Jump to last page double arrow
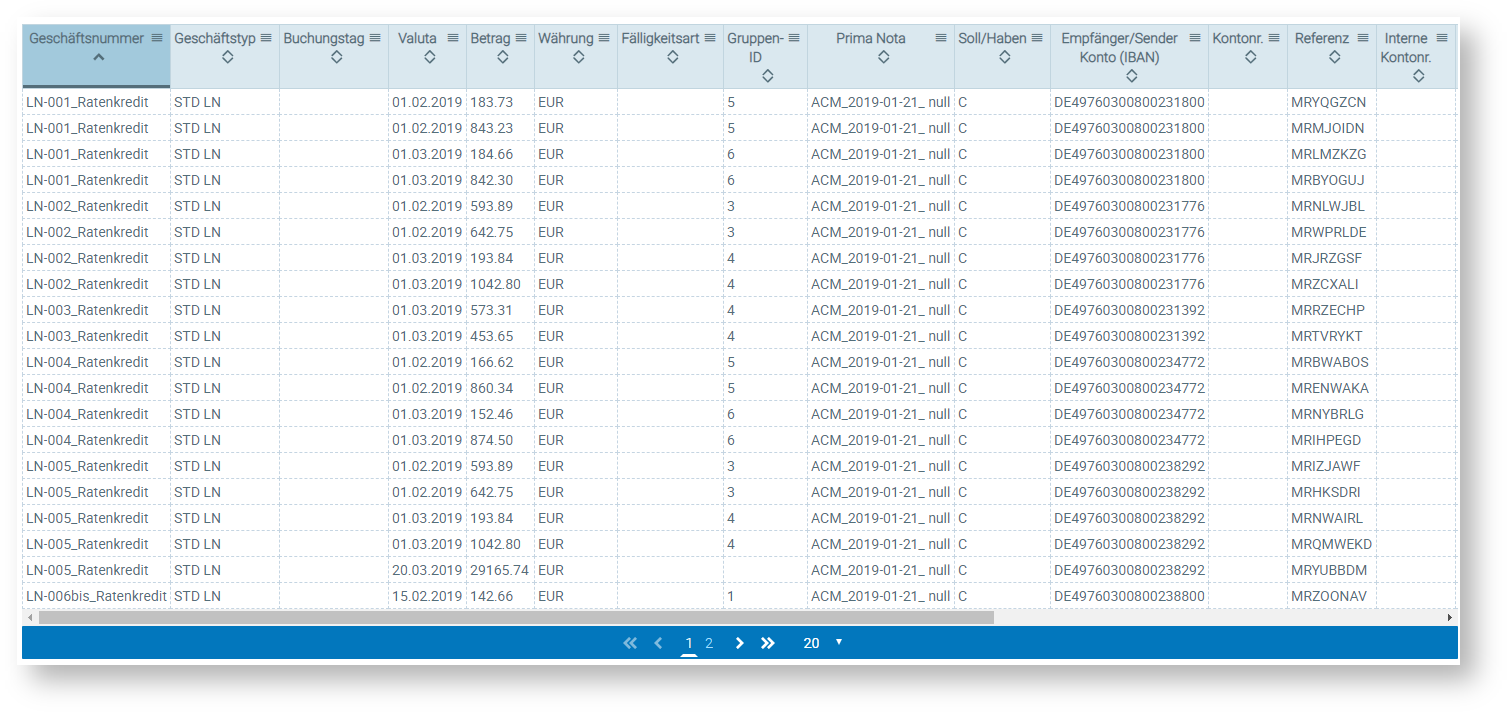 767,643
